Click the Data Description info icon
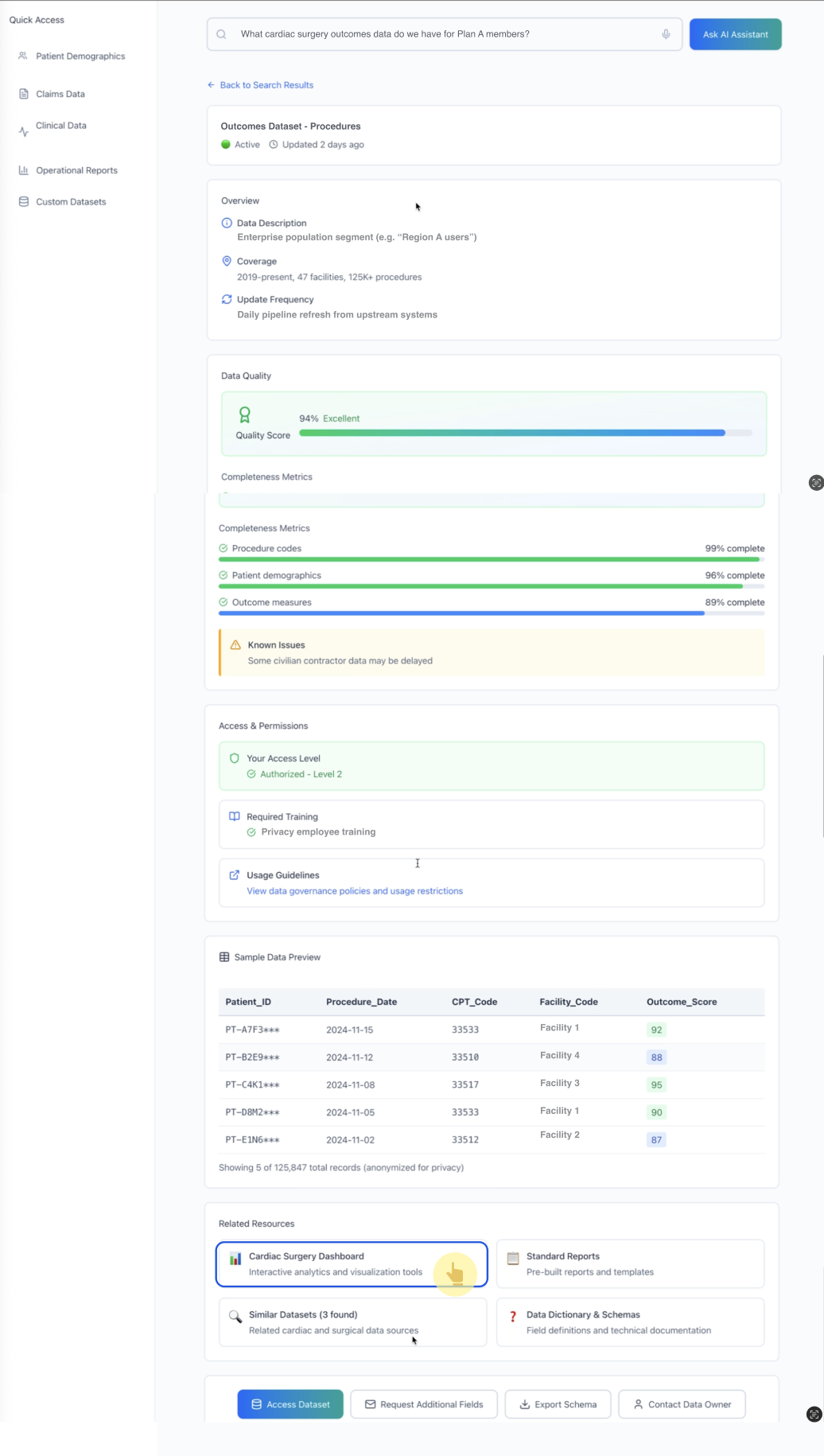 (x=227, y=223)
